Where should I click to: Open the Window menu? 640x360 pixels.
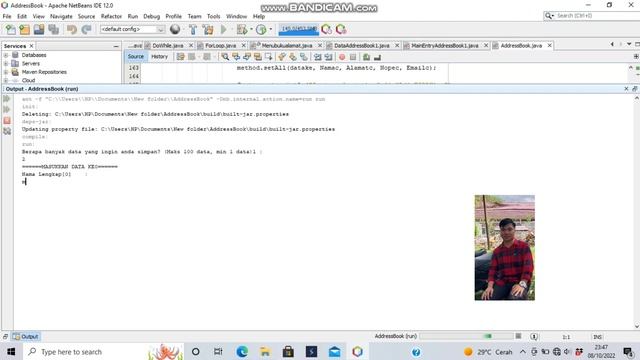tap(237, 16)
